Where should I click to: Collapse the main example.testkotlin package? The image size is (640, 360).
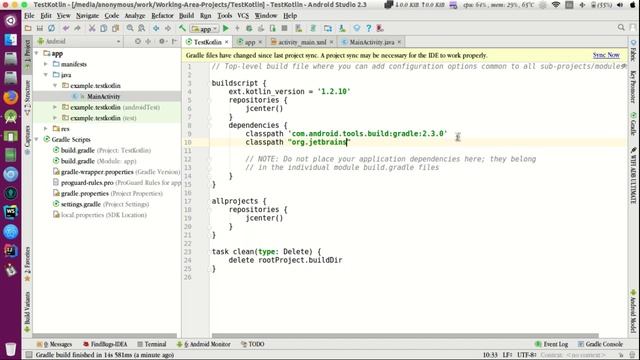55,86
